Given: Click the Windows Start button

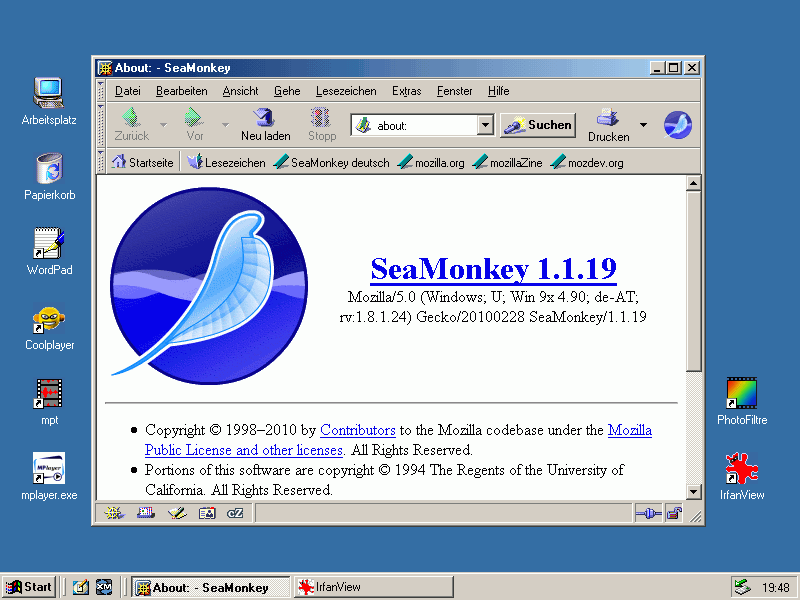Looking at the screenshot, I should (x=29, y=587).
